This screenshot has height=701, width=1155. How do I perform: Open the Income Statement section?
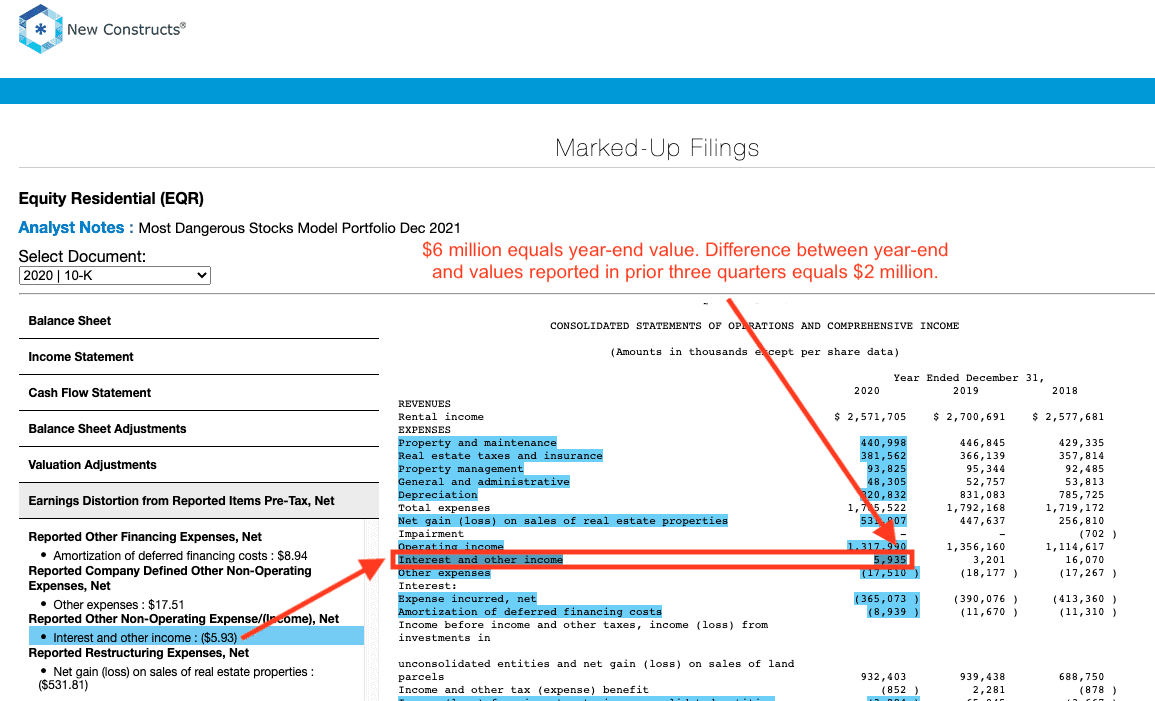[x=199, y=357]
